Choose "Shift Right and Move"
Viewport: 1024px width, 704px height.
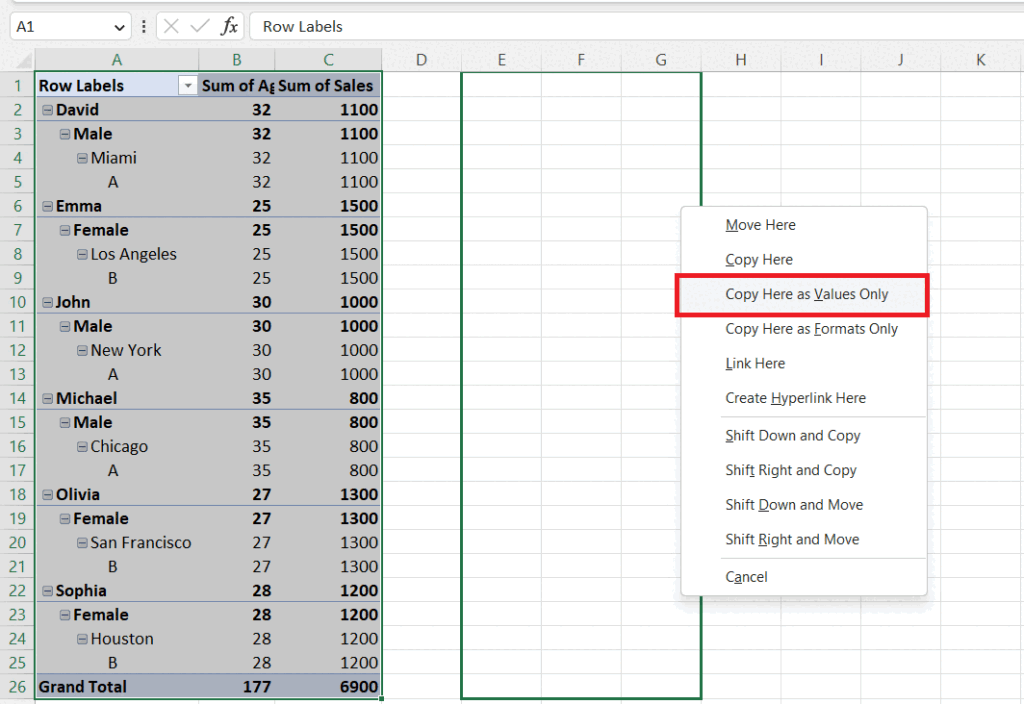(x=791, y=539)
